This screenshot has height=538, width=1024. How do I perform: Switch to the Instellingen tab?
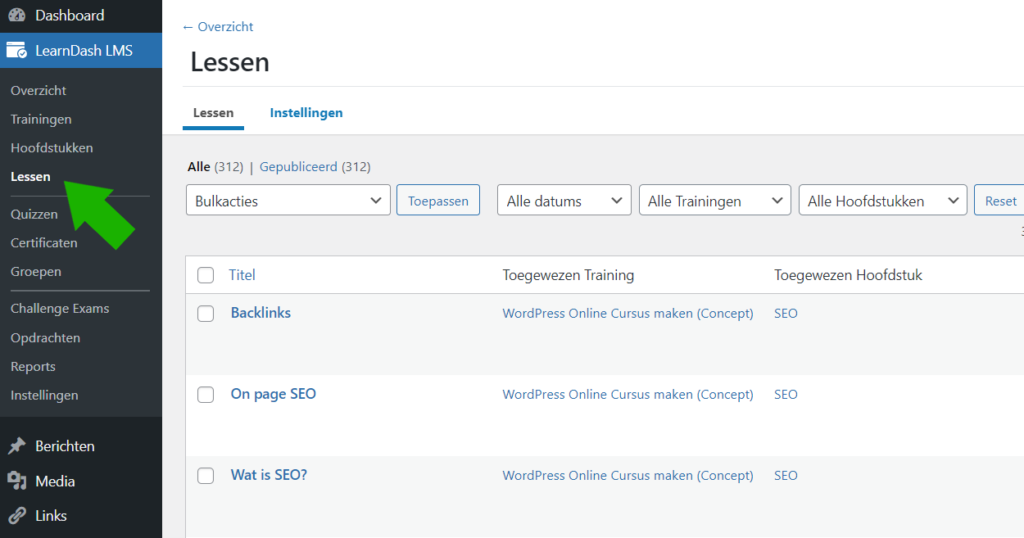point(306,113)
